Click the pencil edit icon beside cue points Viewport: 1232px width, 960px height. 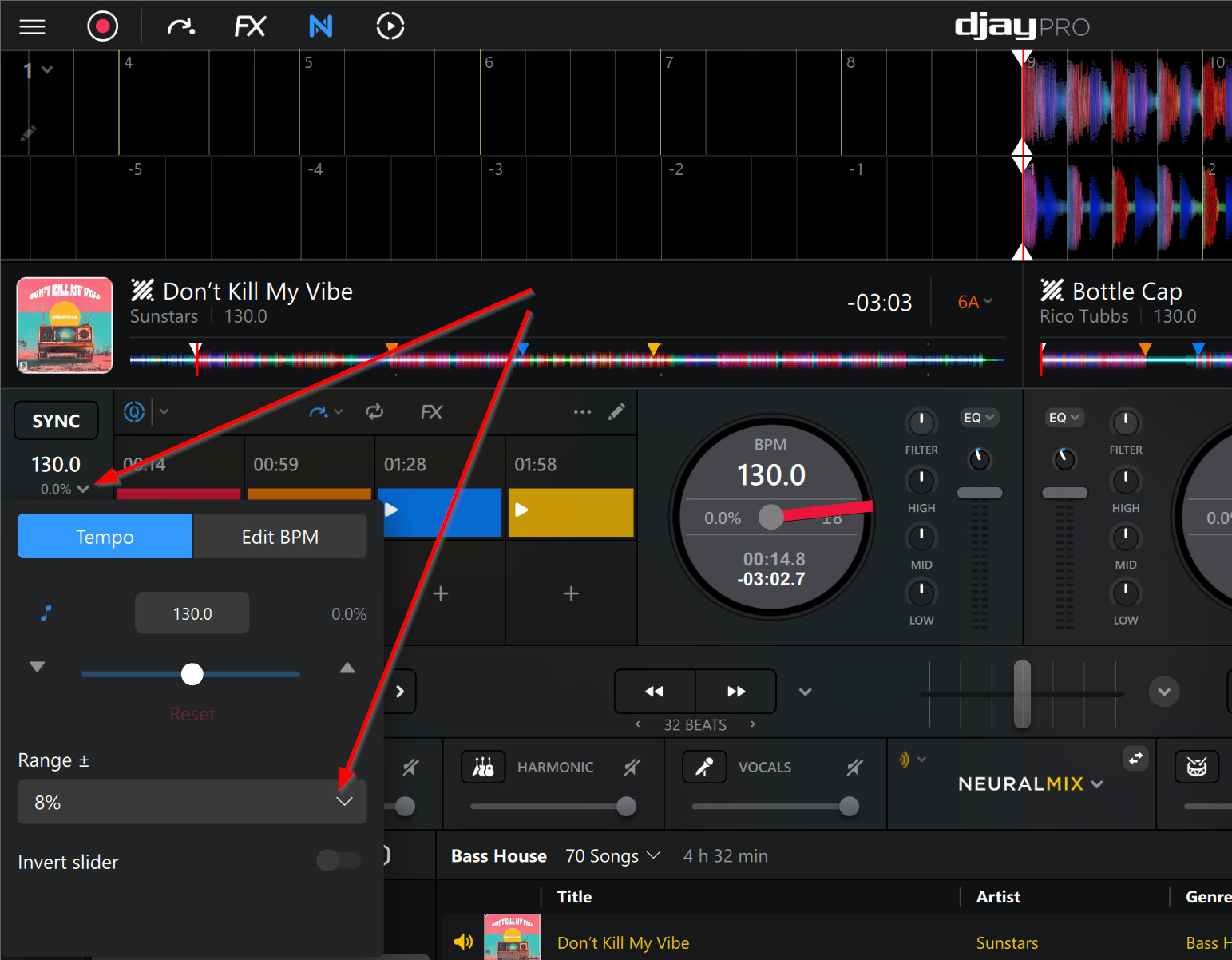click(616, 412)
